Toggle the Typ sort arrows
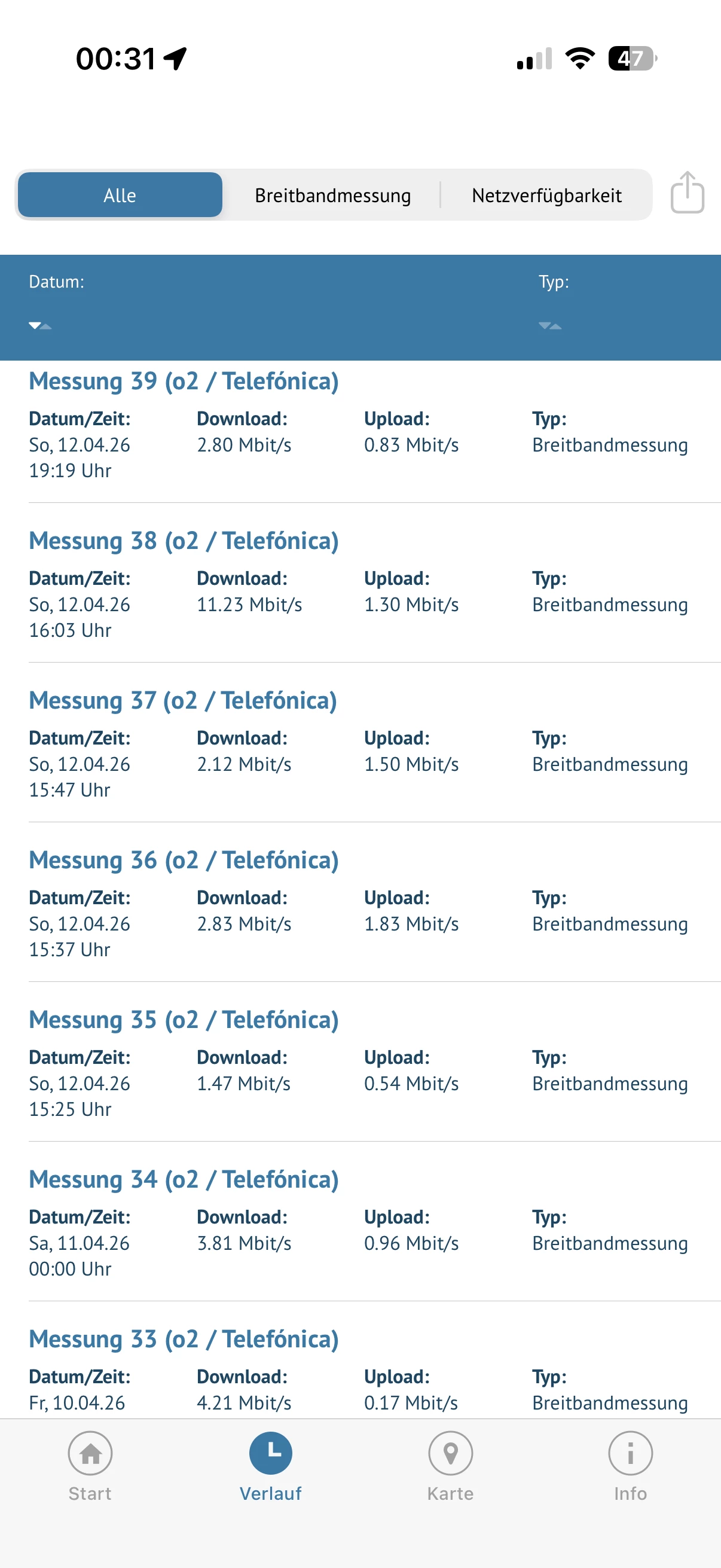This screenshot has width=721, height=1568. pos(549,326)
